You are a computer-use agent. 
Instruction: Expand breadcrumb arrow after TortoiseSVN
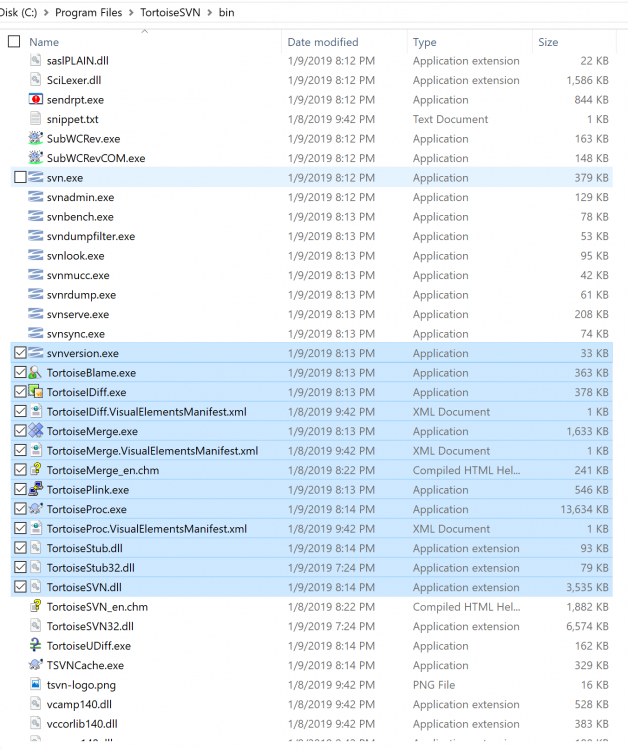coord(209,13)
